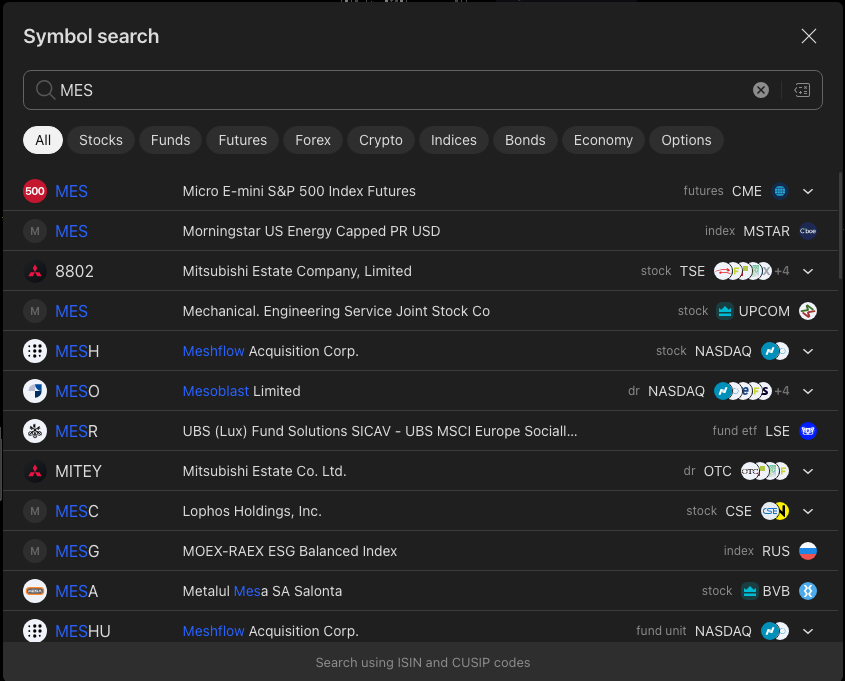Filter results by Forex
This screenshot has width=845, height=681.
313,140
